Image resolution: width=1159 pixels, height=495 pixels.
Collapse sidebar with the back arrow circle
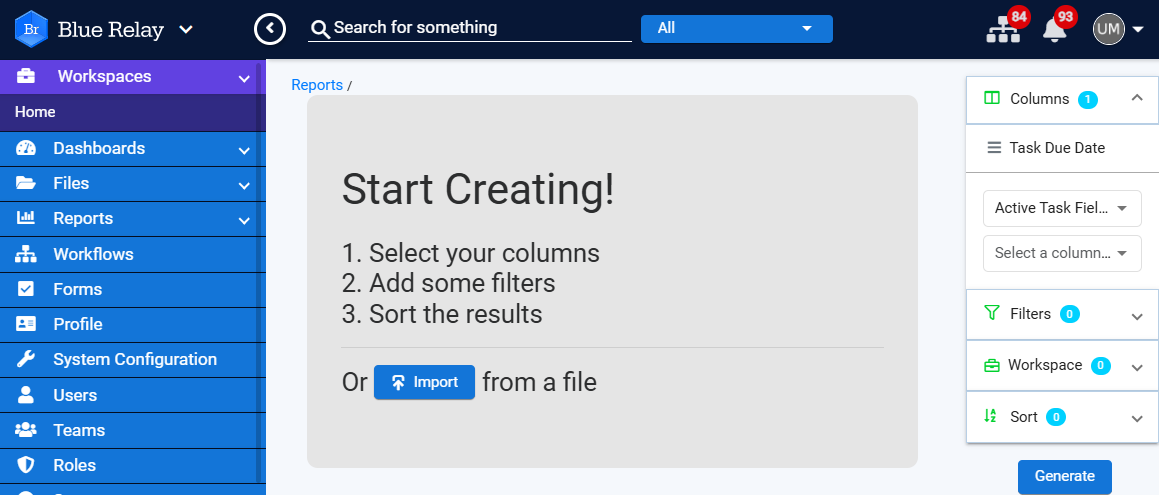[x=270, y=29]
